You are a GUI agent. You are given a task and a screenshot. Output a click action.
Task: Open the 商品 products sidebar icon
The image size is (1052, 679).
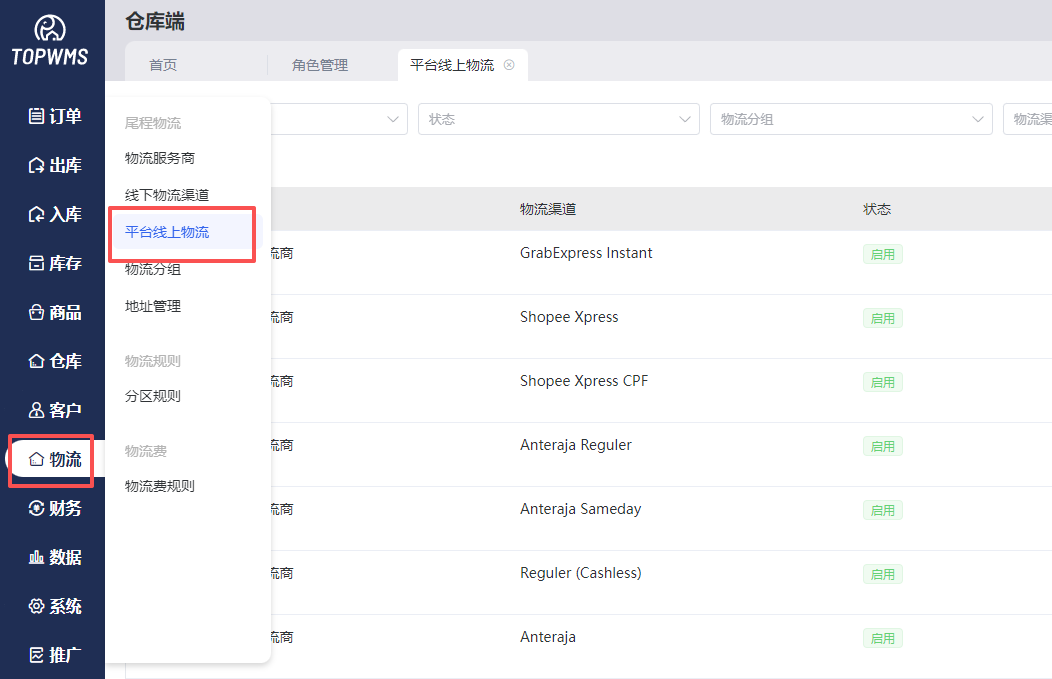click(x=37, y=312)
